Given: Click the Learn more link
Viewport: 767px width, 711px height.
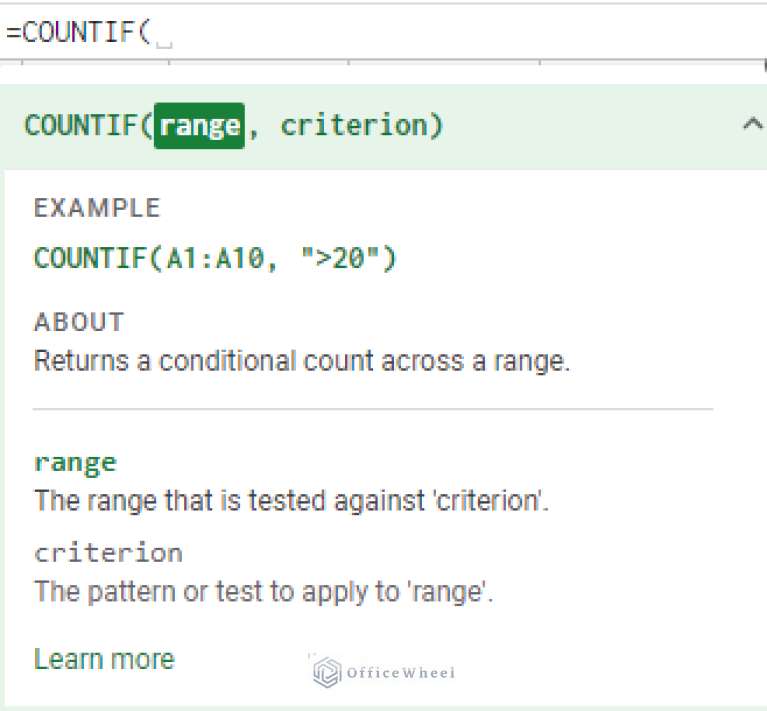Looking at the screenshot, I should [x=104, y=659].
